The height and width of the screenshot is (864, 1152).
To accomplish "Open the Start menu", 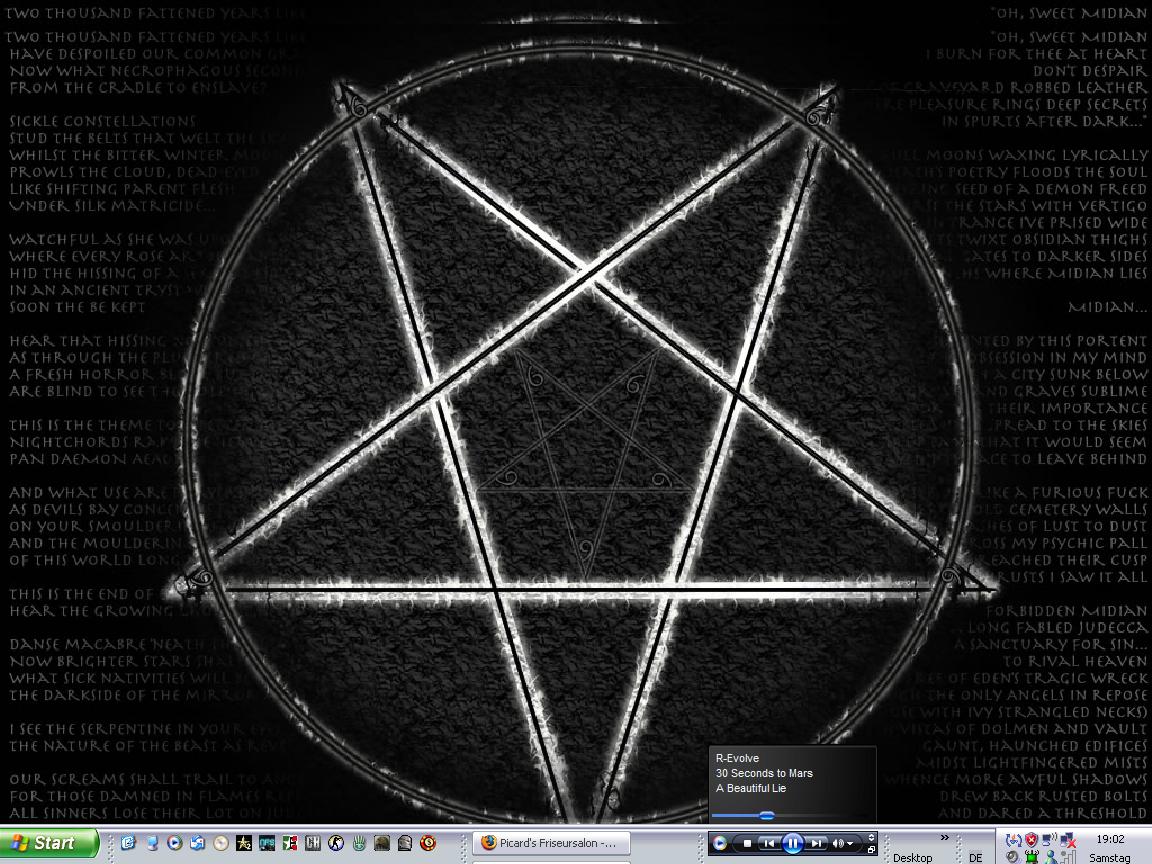I will (x=49, y=843).
